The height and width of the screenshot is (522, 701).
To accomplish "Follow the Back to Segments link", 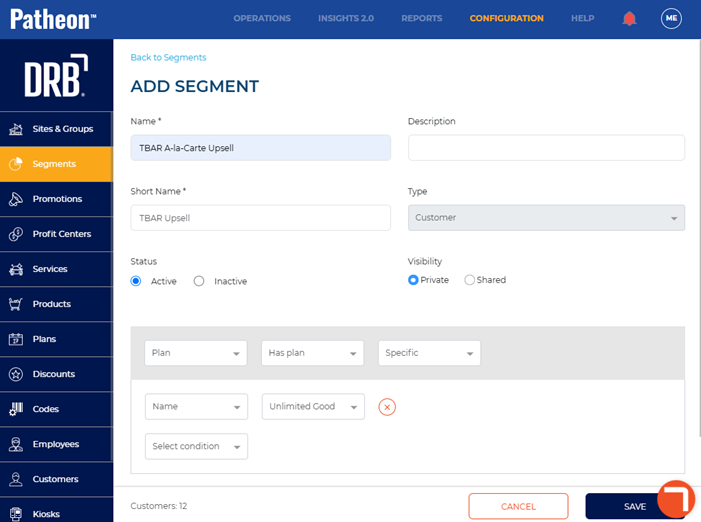I will tap(168, 57).
